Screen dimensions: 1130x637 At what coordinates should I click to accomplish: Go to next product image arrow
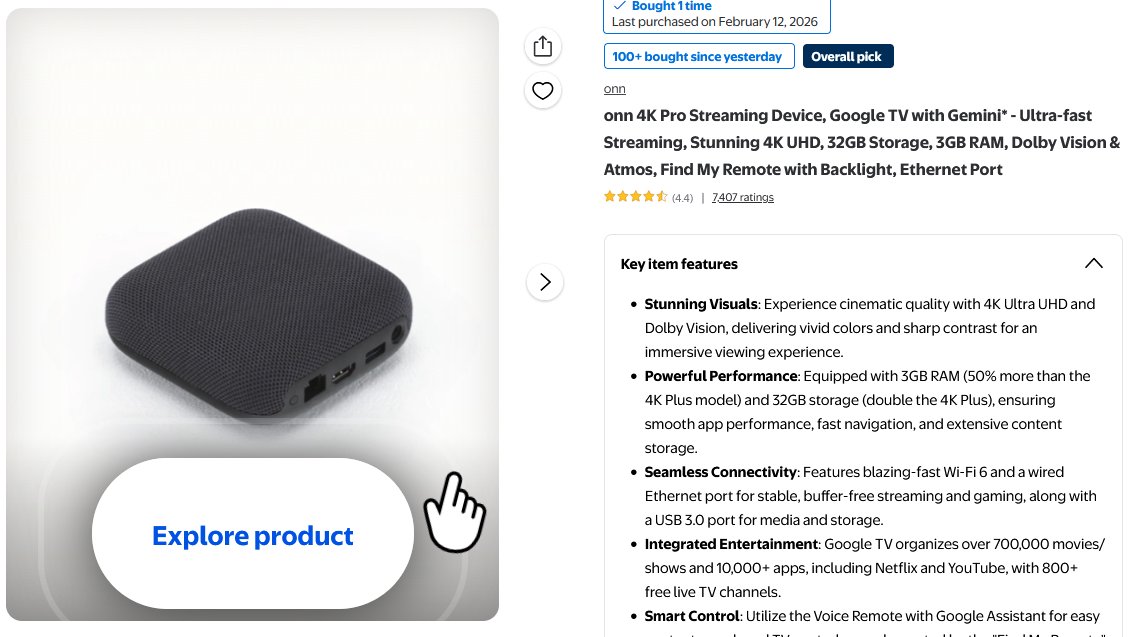pos(545,282)
